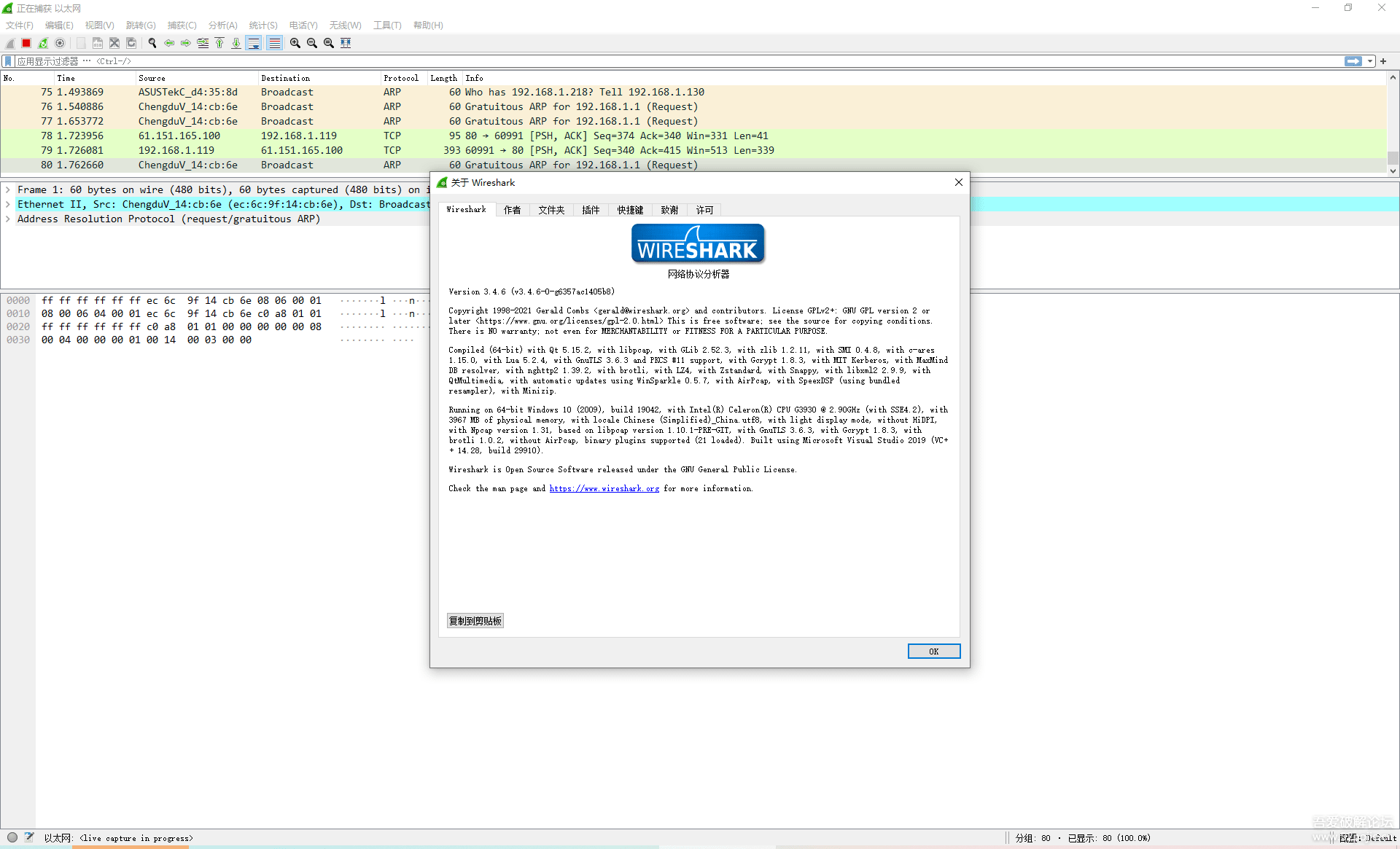Go forward in packet history

186,43
